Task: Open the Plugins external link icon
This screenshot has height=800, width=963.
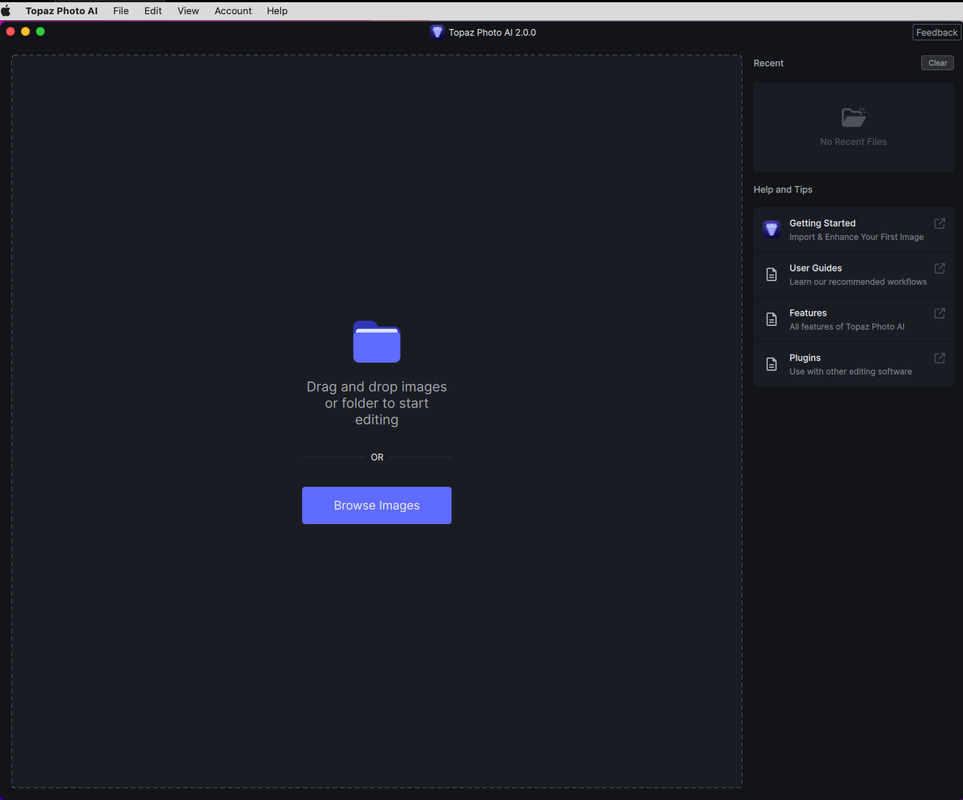Action: [939, 358]
